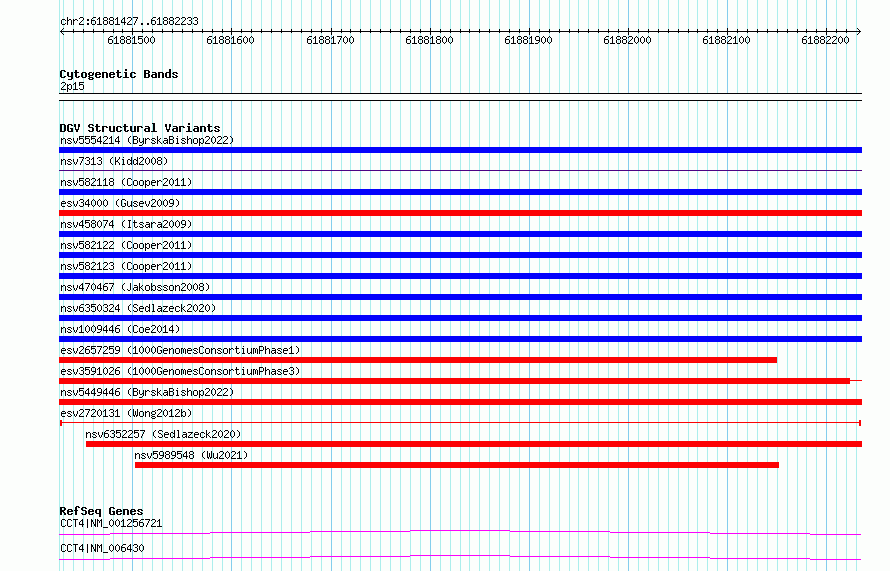The image size is (890, 571).
Task: Select nsv1009446 (Coe2014) label
Action: 120,329
